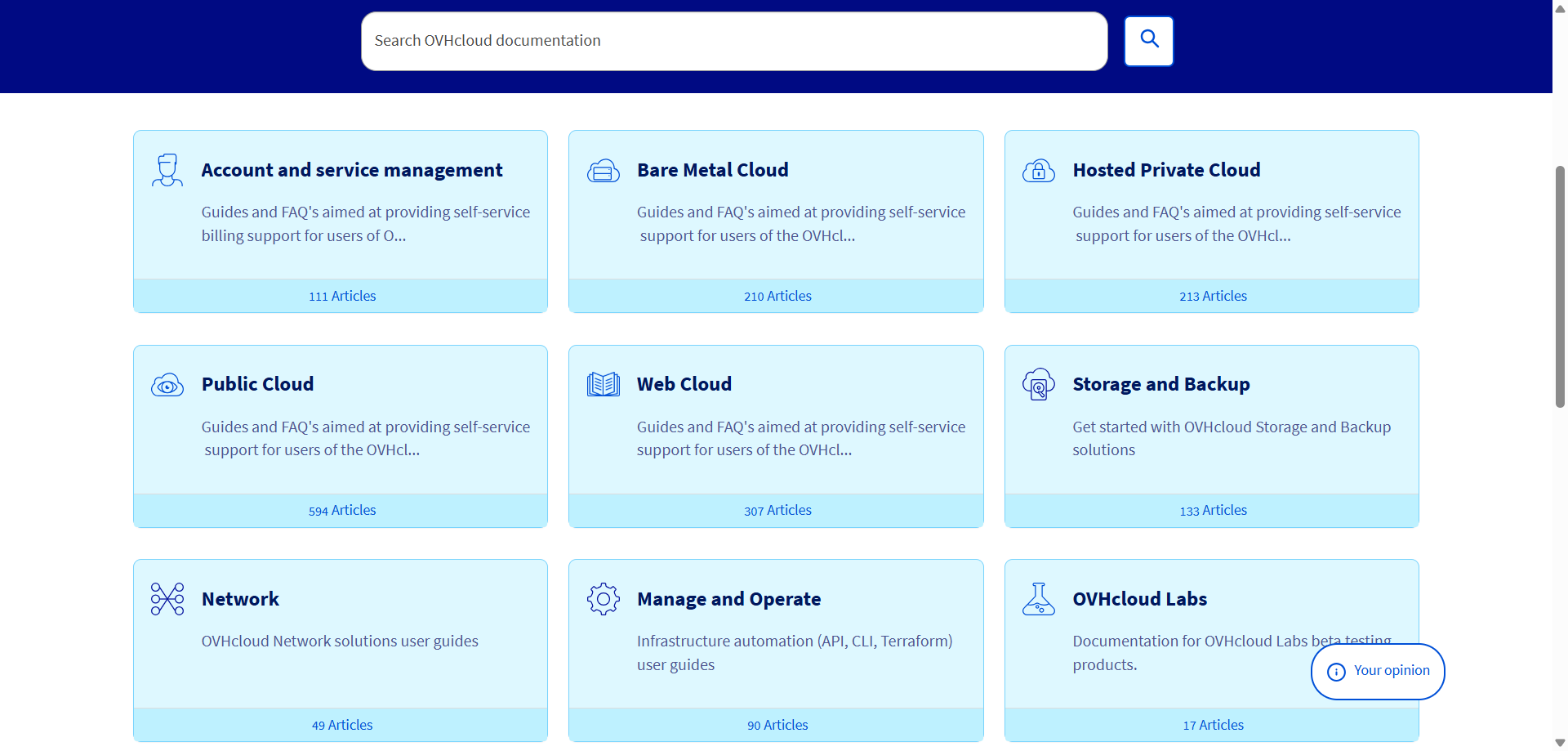Click the Account and service management person icon
Image resolution: width=1568 pixels, height=751 pixels.
(167, 170)
